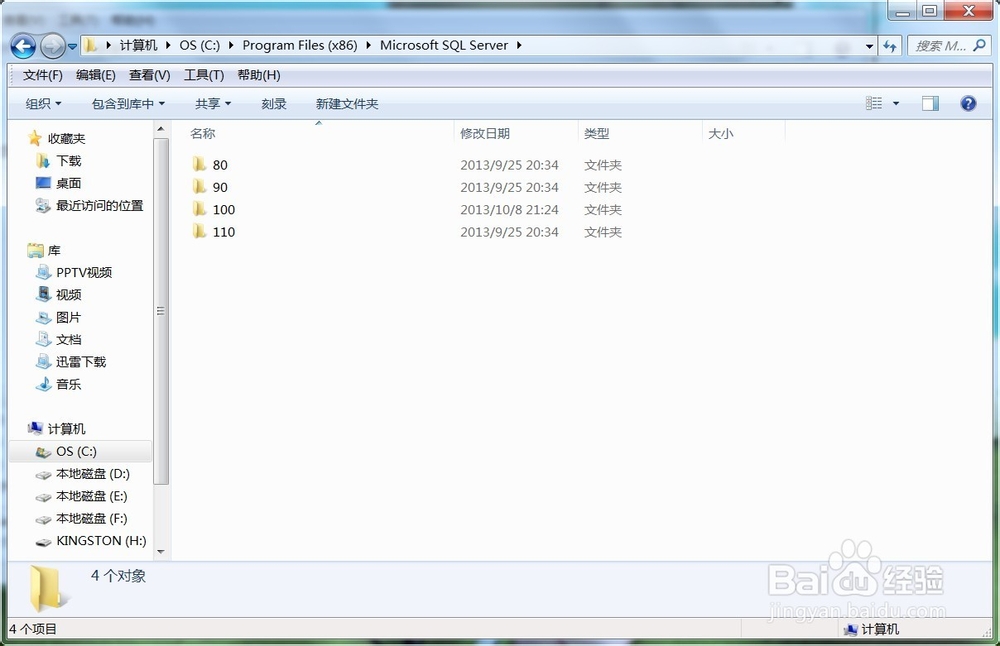
Task: Open the 文件(F) menu
Action: [43, 75]
